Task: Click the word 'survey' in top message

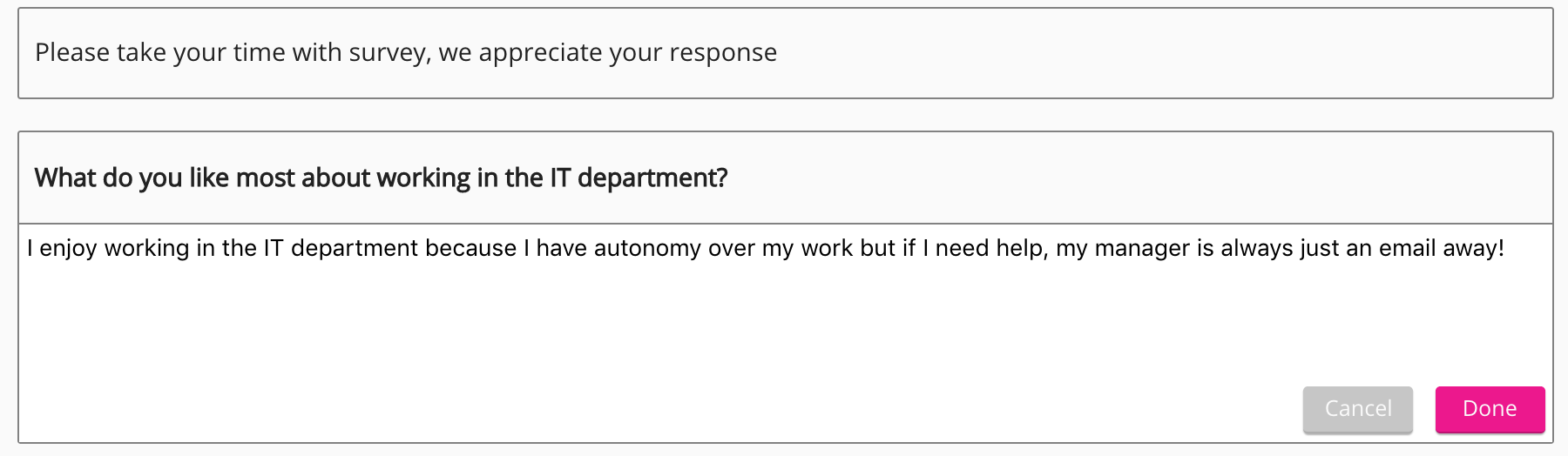Action: click(x=387, y=53)
